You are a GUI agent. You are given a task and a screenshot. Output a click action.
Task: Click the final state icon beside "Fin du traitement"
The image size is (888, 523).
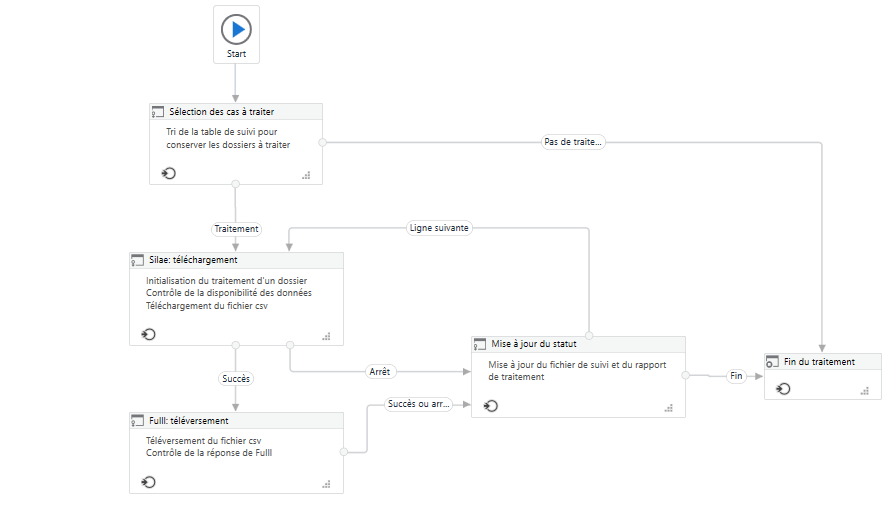coord(773,362)
